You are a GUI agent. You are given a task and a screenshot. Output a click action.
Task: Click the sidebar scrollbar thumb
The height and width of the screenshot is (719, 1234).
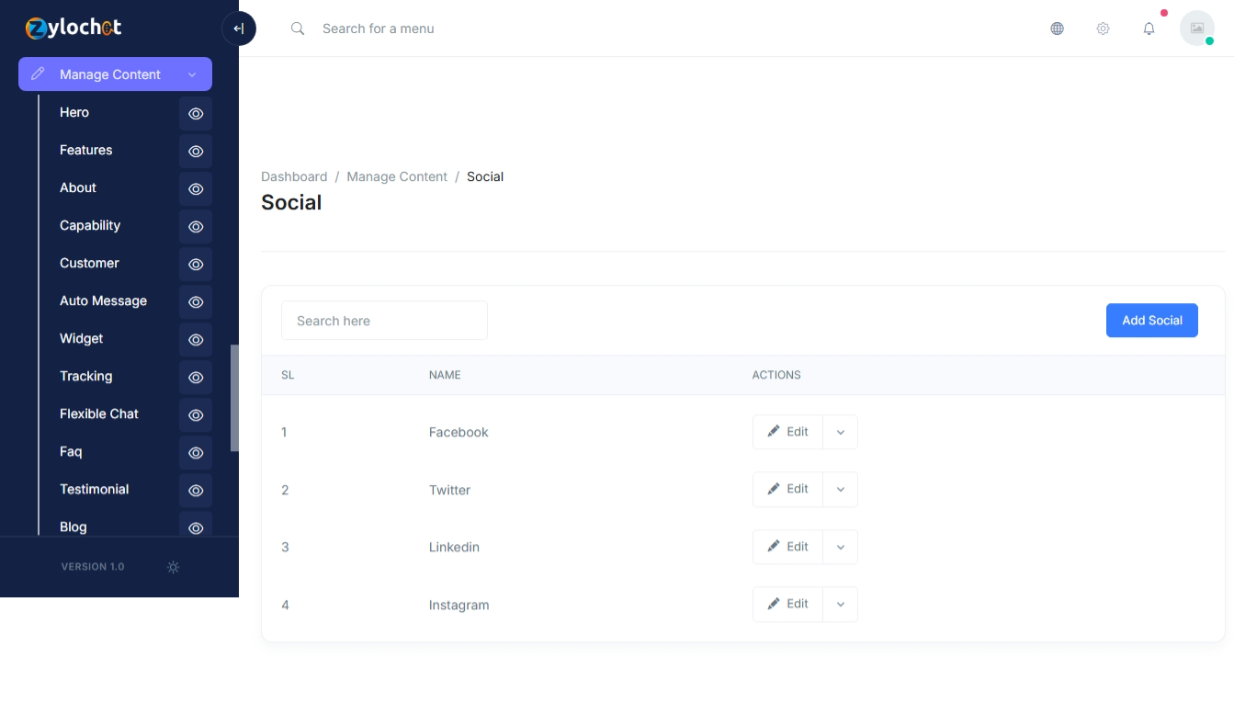pos(235,398)
